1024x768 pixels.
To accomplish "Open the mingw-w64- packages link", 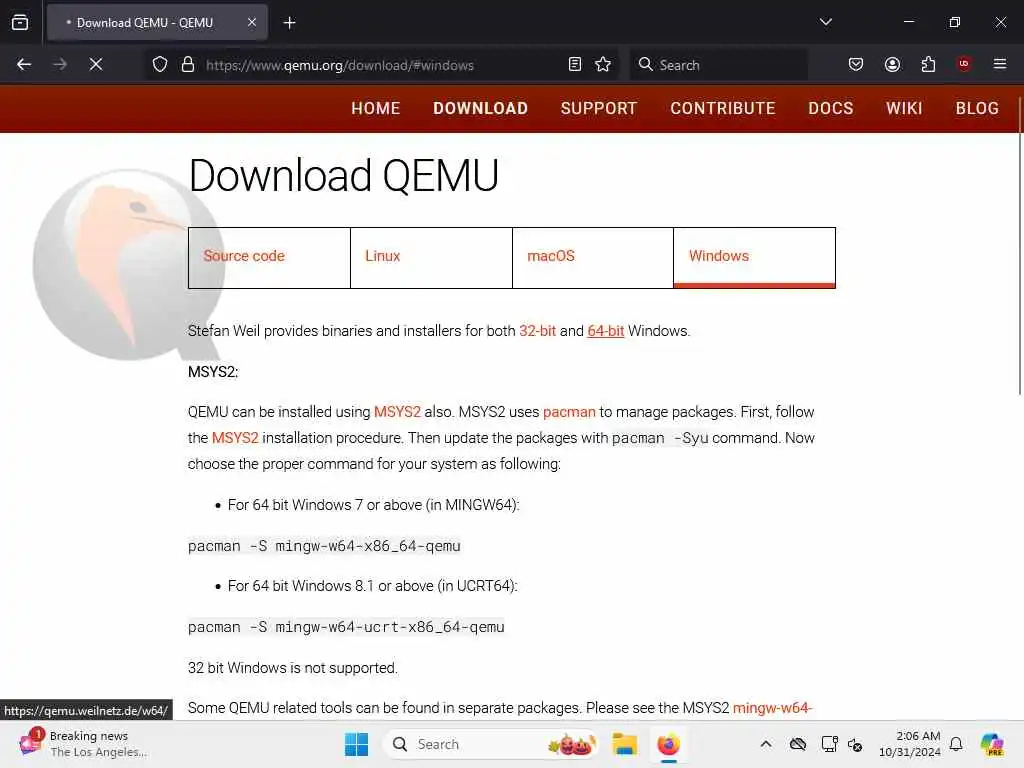I will (773, 708).
